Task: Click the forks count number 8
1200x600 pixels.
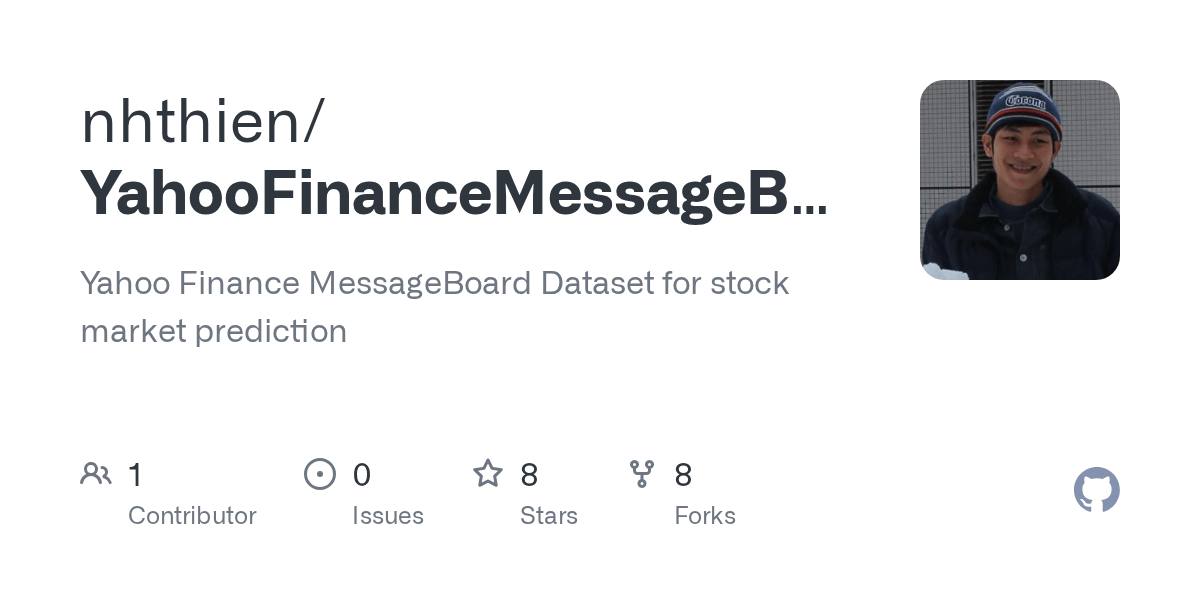Action: (683, 475)
